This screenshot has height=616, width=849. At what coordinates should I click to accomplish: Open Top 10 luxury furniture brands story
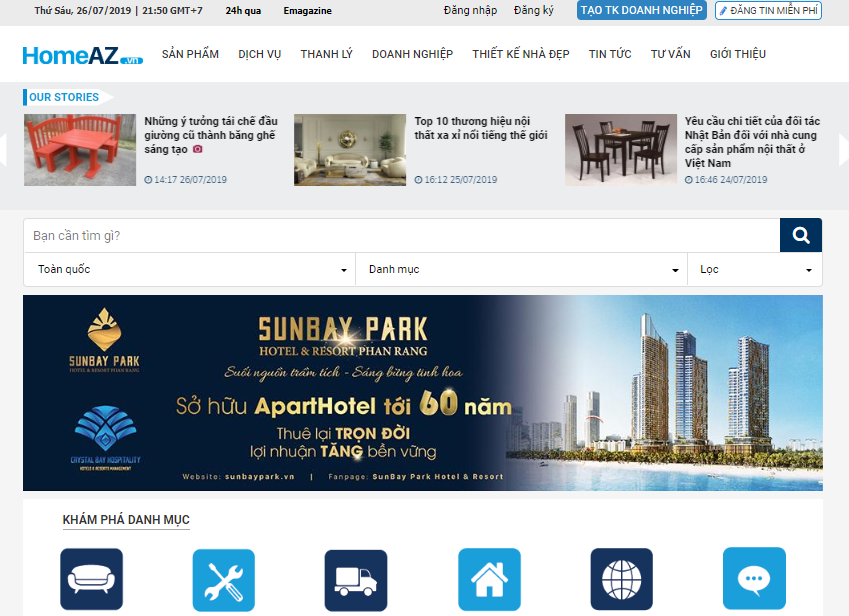click(x=481, y=128)
